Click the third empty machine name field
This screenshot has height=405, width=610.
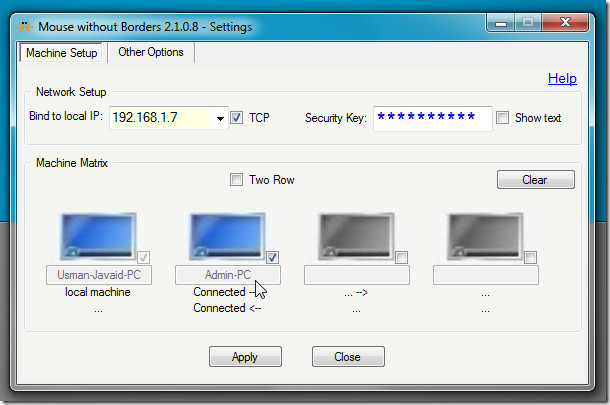357,275
